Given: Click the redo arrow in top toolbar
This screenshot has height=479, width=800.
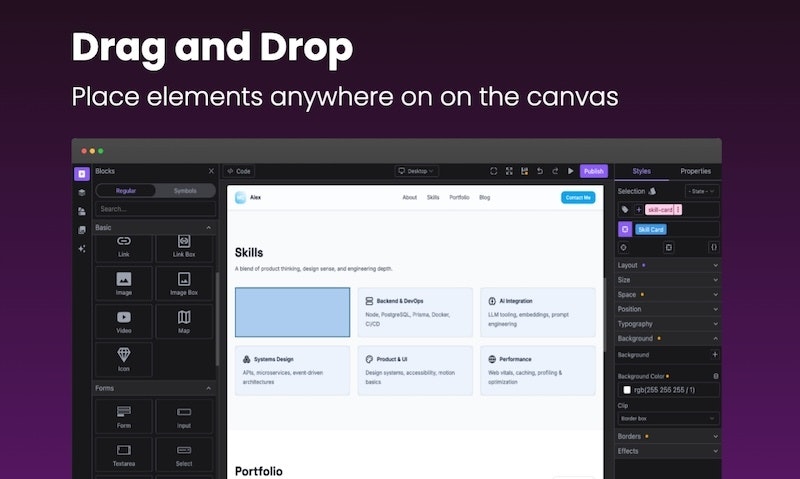Looking at the screenshot, I should pyautogui.click(x=555, y=171).
